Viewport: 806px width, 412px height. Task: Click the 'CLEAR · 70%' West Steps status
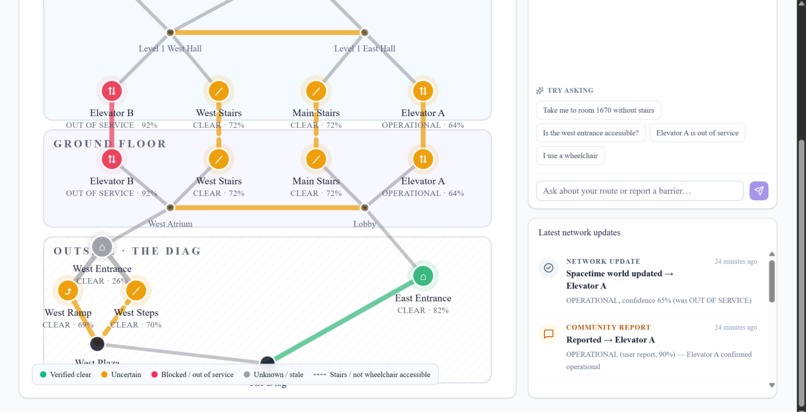tap(136, 325)
